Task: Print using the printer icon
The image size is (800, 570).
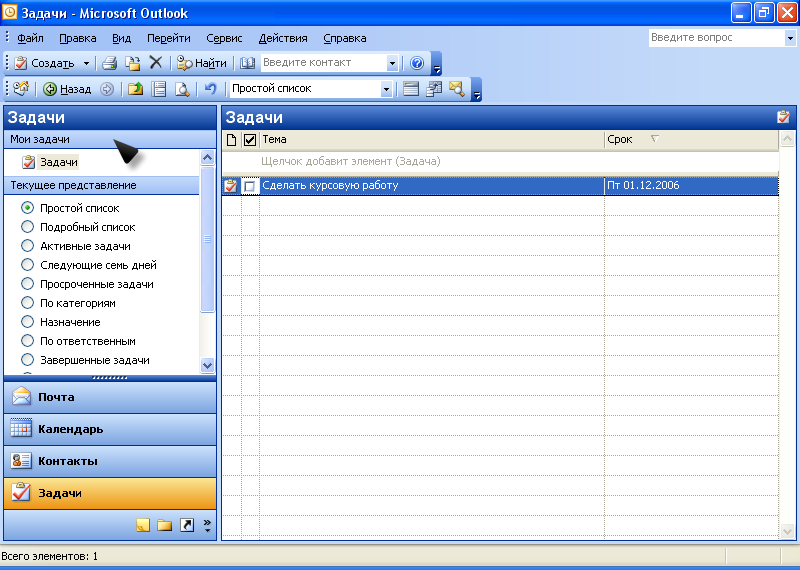Action: [110, 63]
